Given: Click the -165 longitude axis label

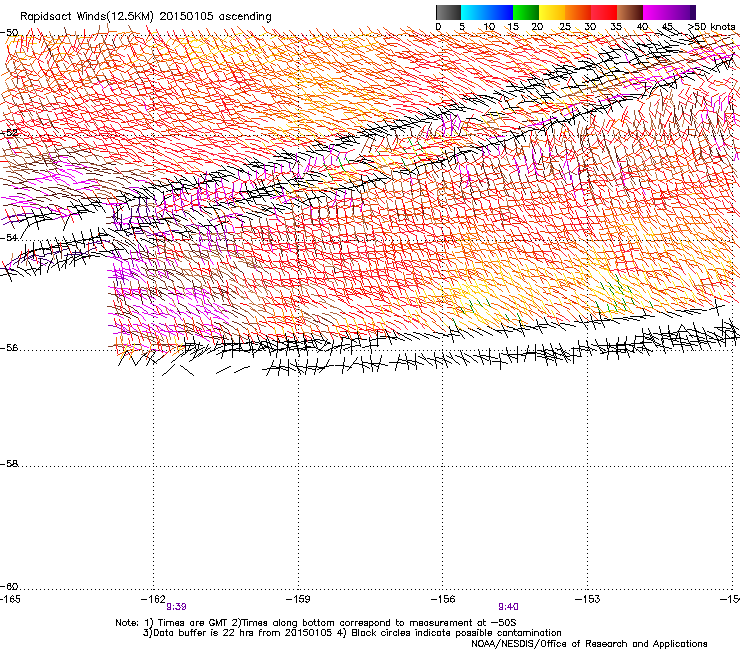Looking at the screenshot, I should click(x=10, y=599).
